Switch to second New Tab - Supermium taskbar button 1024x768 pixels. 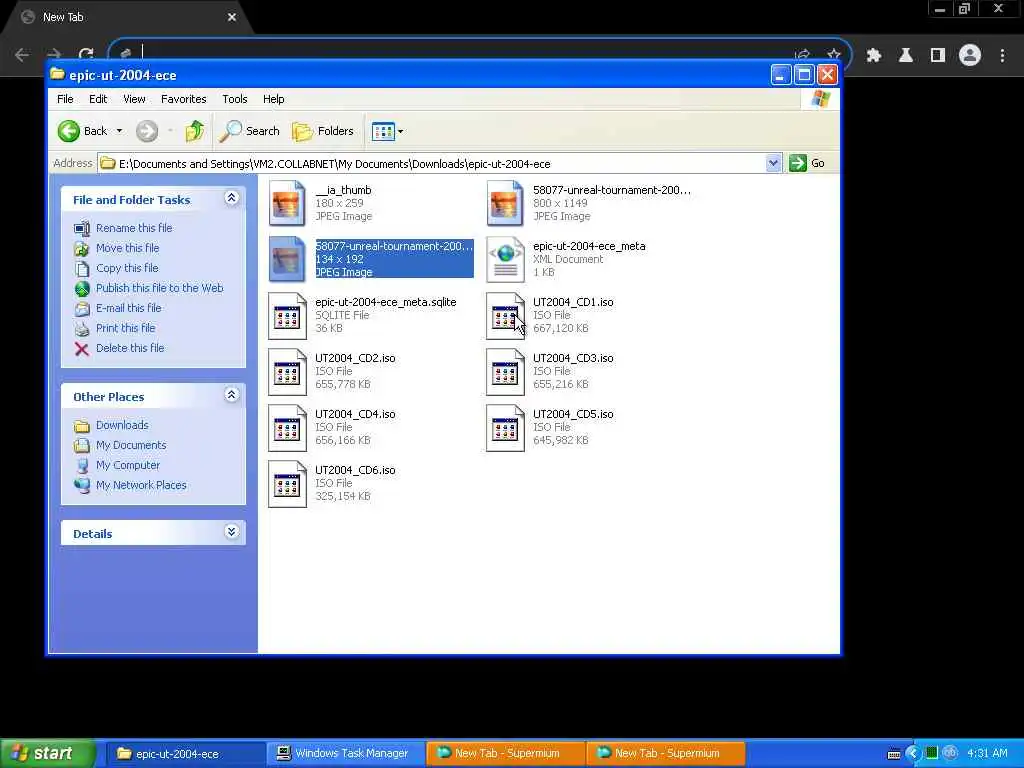[666, 754]
